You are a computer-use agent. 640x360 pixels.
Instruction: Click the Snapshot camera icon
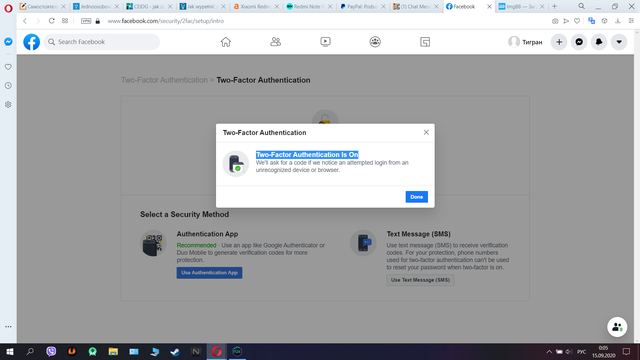[555, 21]
